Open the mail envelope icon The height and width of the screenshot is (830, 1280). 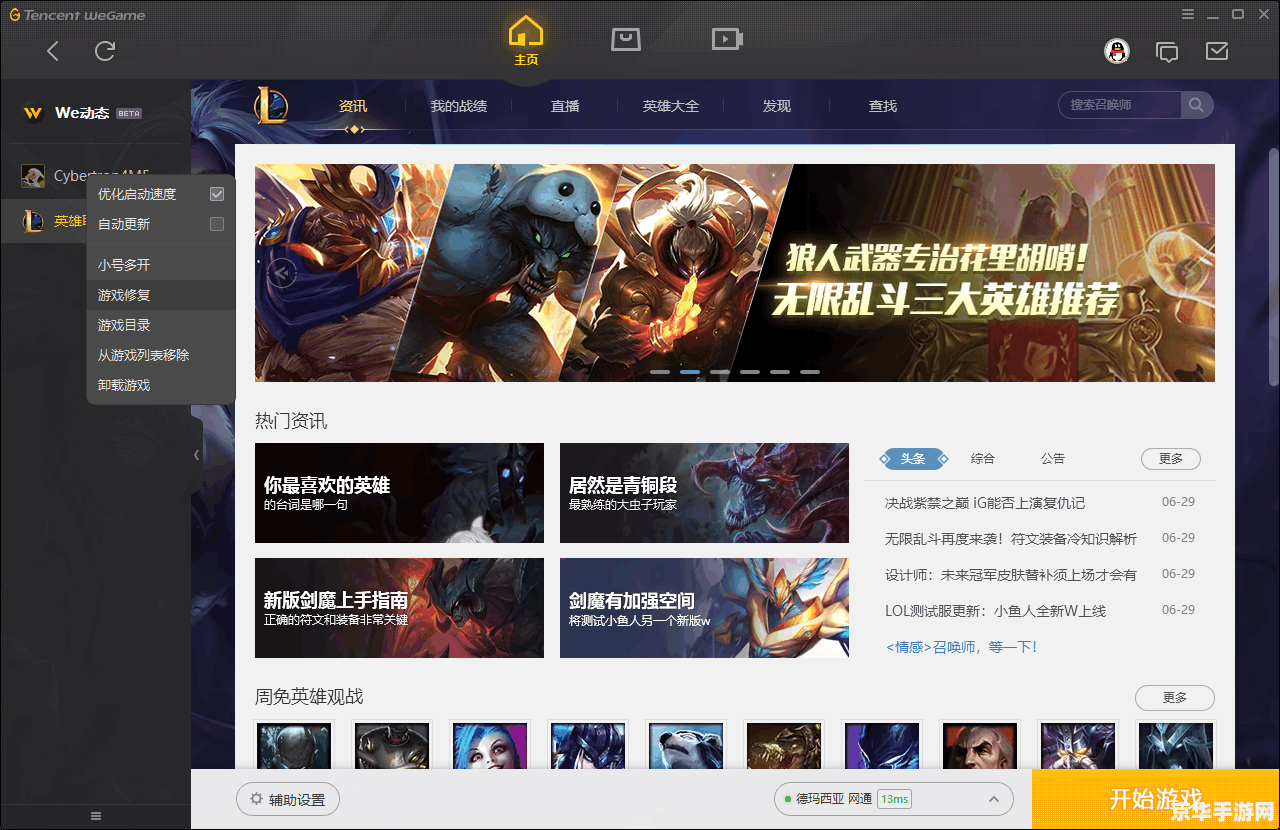tap(1217, 50)
